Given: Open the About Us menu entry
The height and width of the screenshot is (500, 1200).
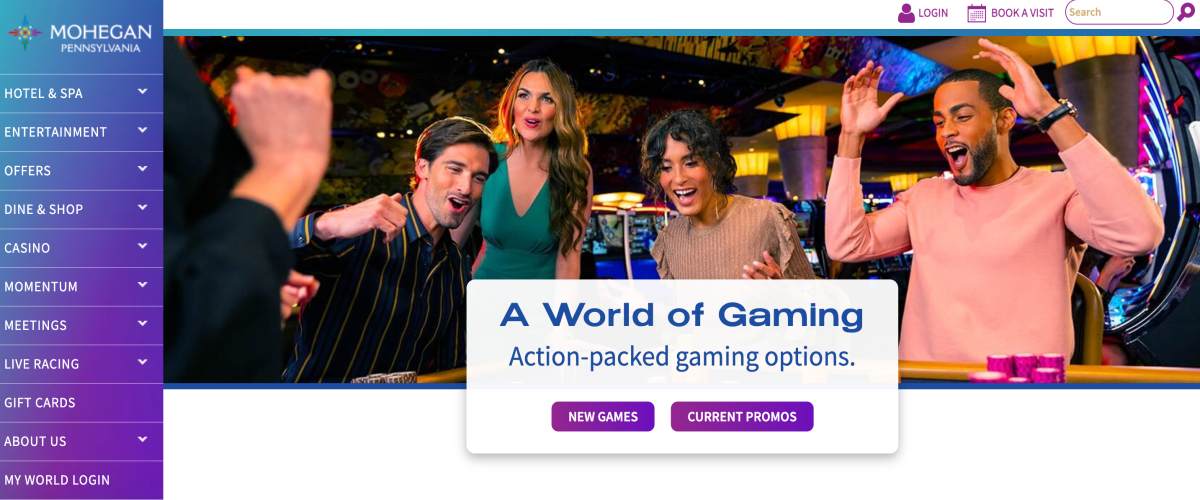Looking at the screenshot, I should tap(81, 441).
